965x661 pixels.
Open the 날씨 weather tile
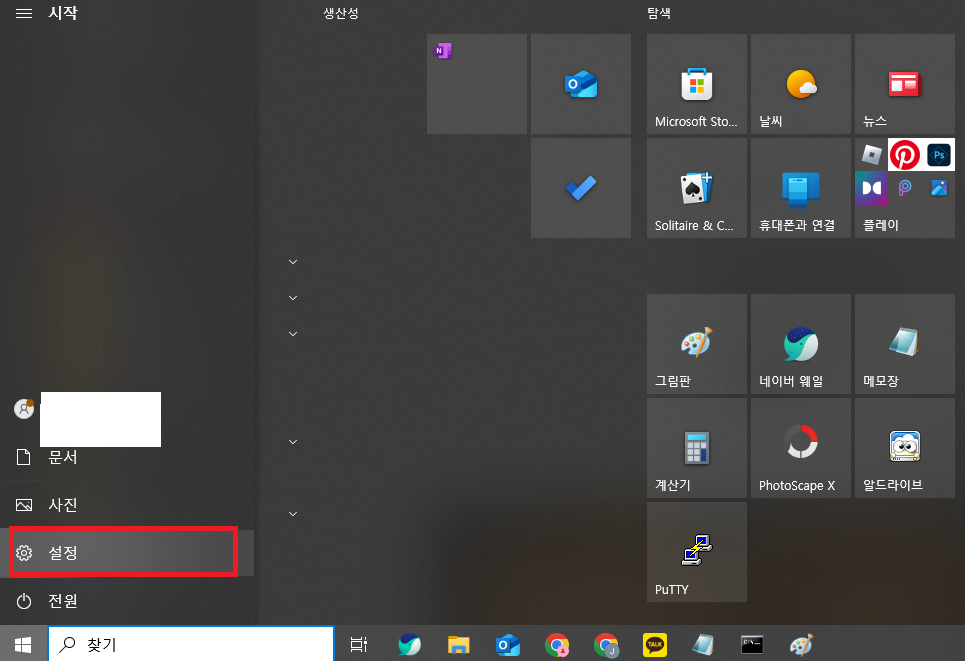tap(801, 84)
